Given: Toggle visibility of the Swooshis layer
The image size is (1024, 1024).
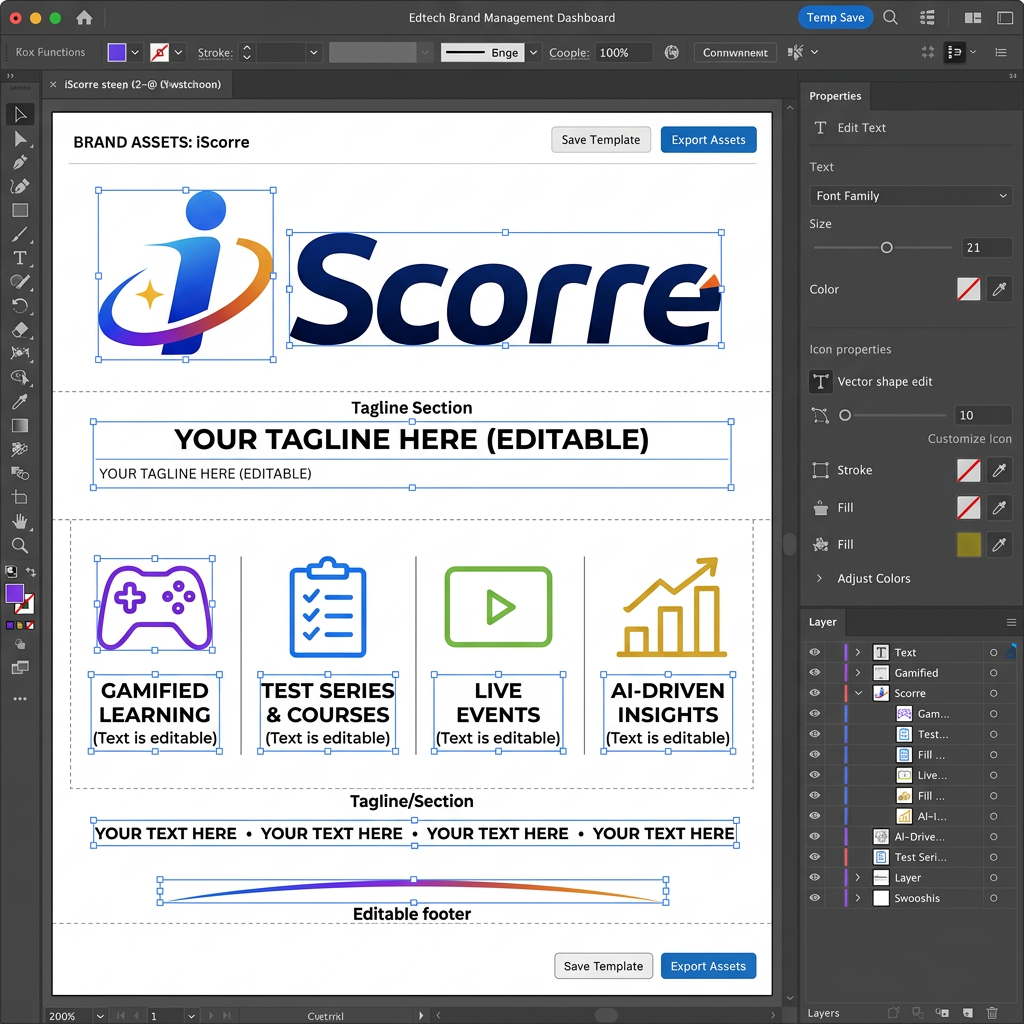Looking at the screenshot, I should click(814, 898).
